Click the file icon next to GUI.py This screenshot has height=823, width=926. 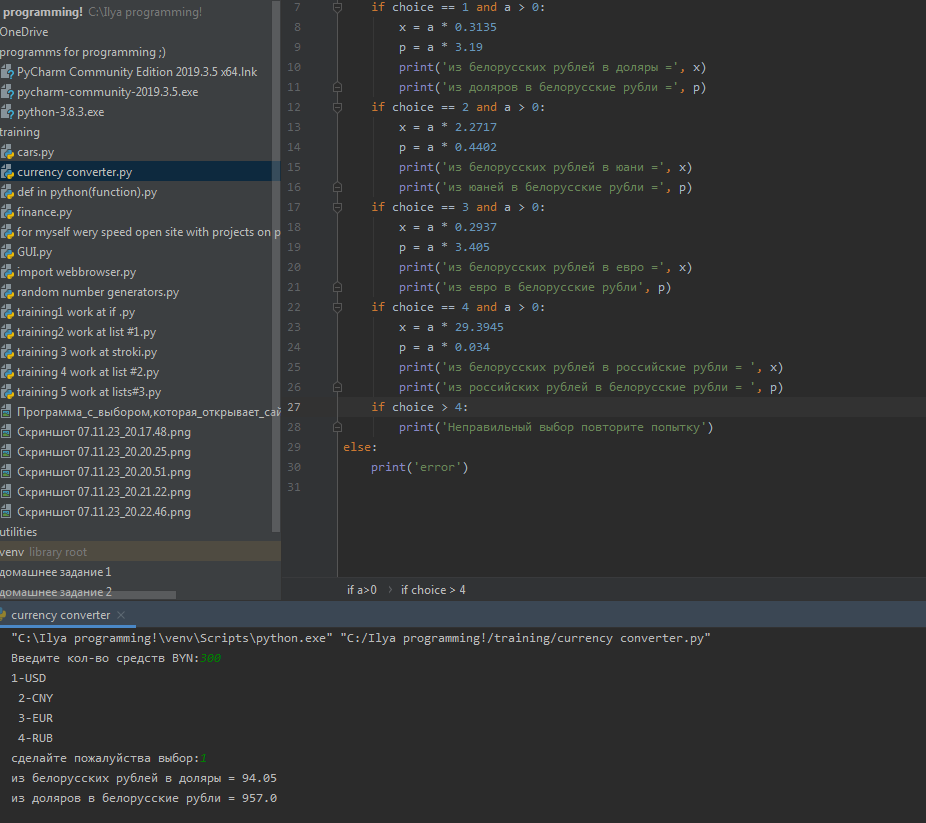click(7, 252)
